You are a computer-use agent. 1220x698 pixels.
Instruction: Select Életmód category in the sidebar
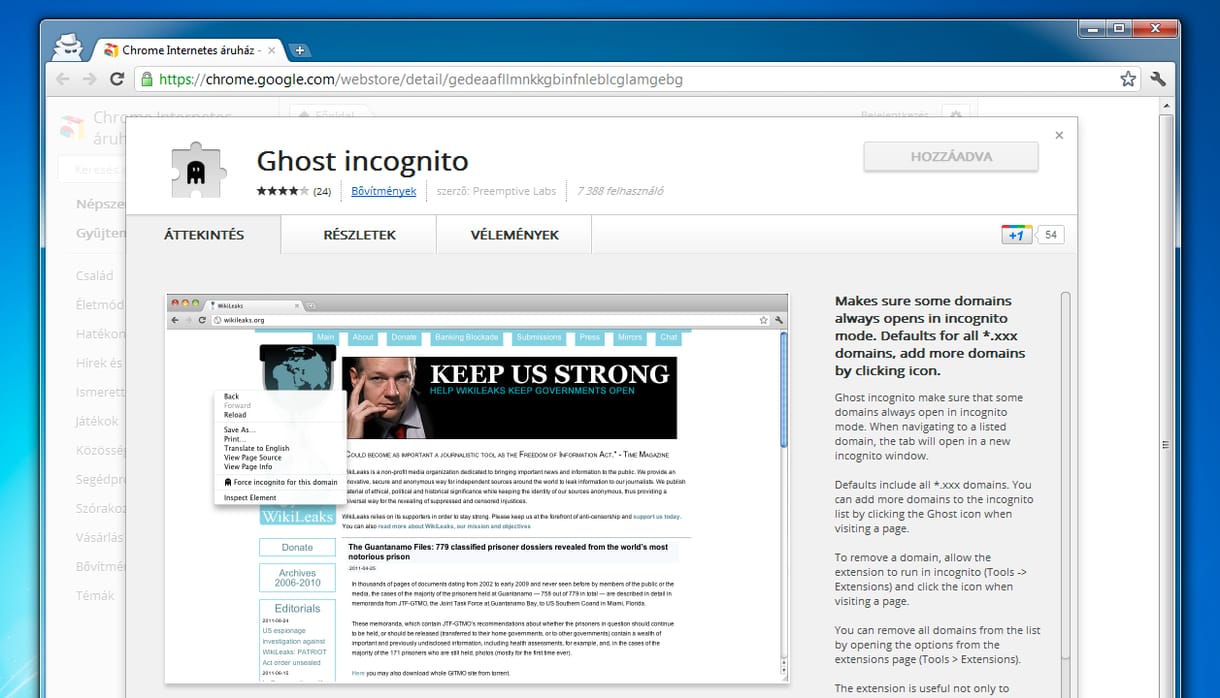(100, 305)
